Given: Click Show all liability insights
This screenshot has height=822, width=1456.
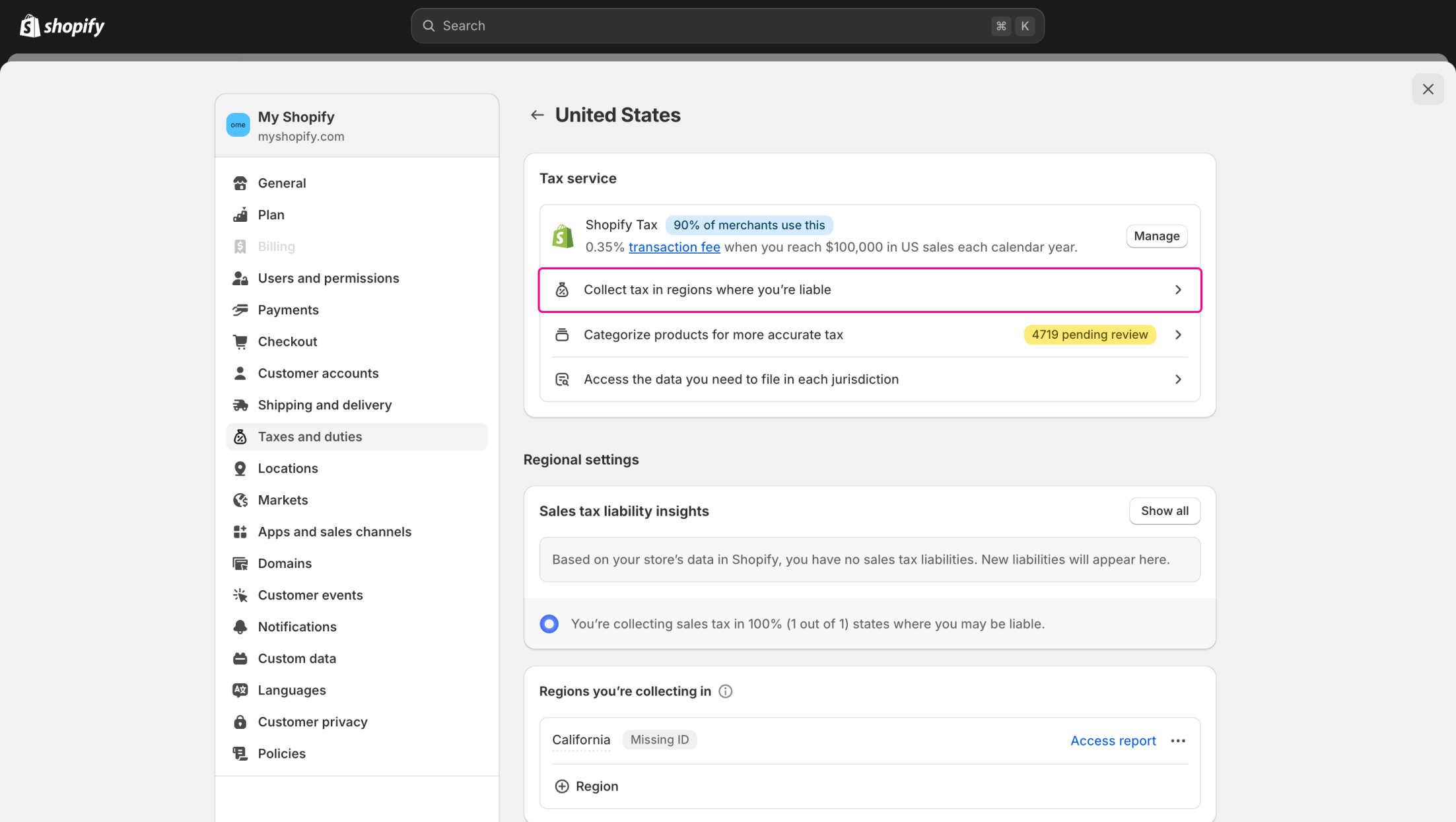Looking at the screenshot, I should (1164, 511).
